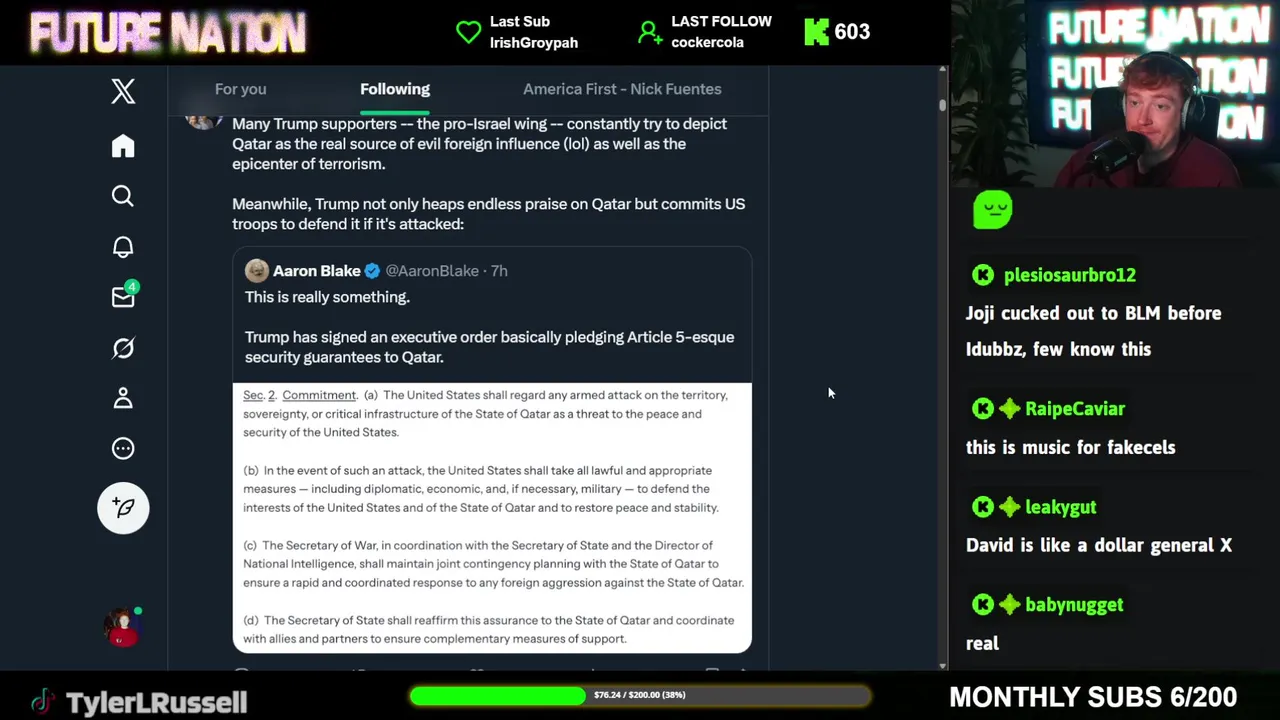
Task: Open Notifications bell icon
Action: click(x=123, y=247)
